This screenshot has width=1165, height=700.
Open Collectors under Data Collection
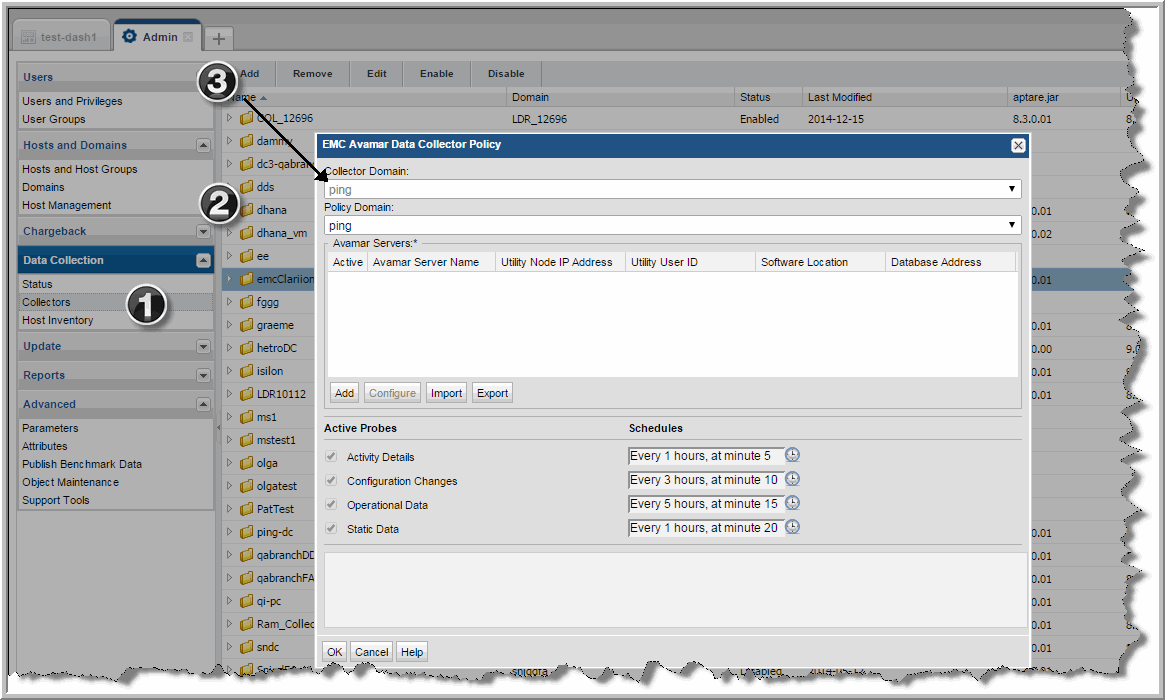[x=47, y=302]
